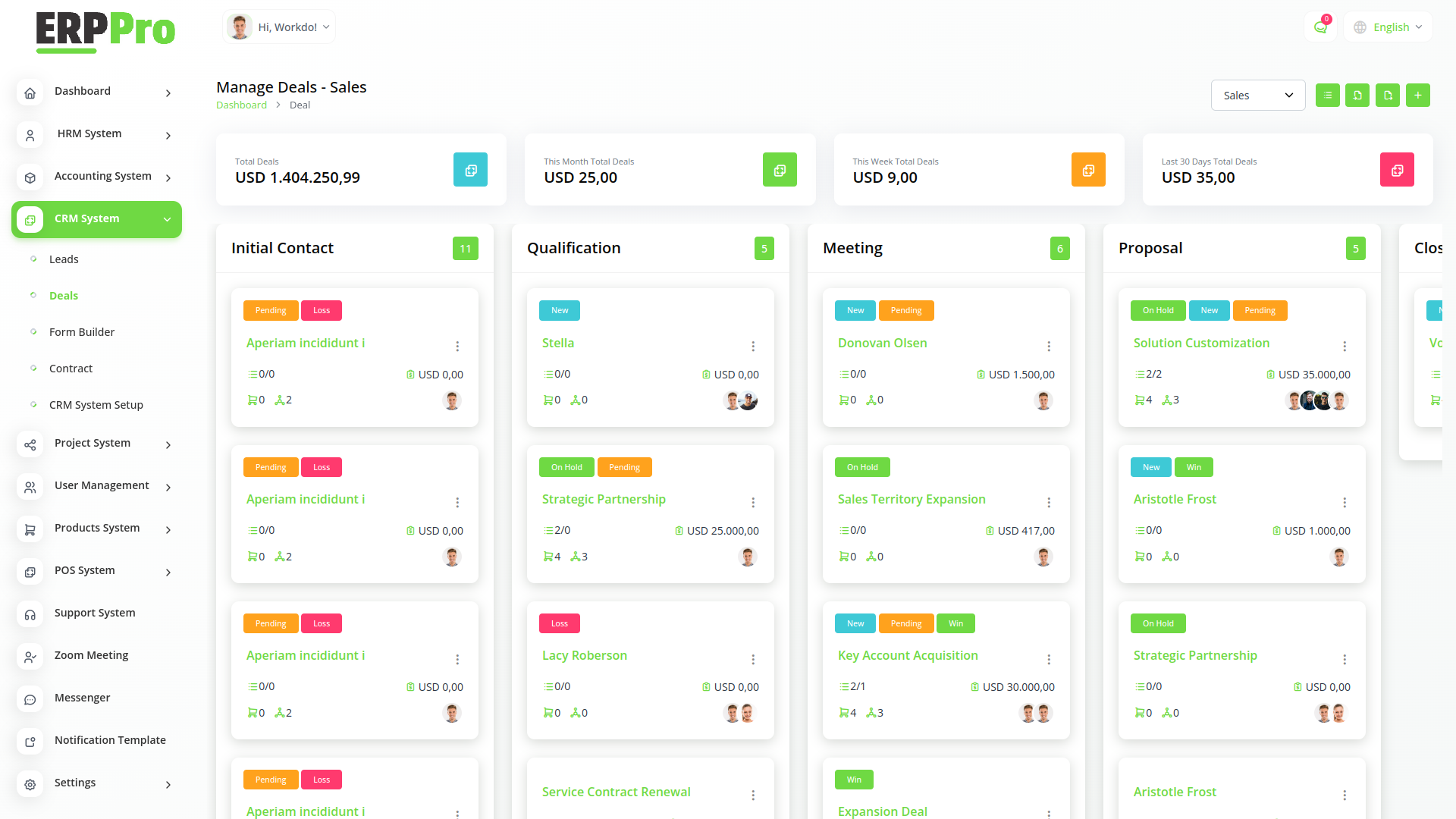Open the This Week Total Deals orange icon
This screenshot has width=1456, height=819.
click(x=1088, y=170)
